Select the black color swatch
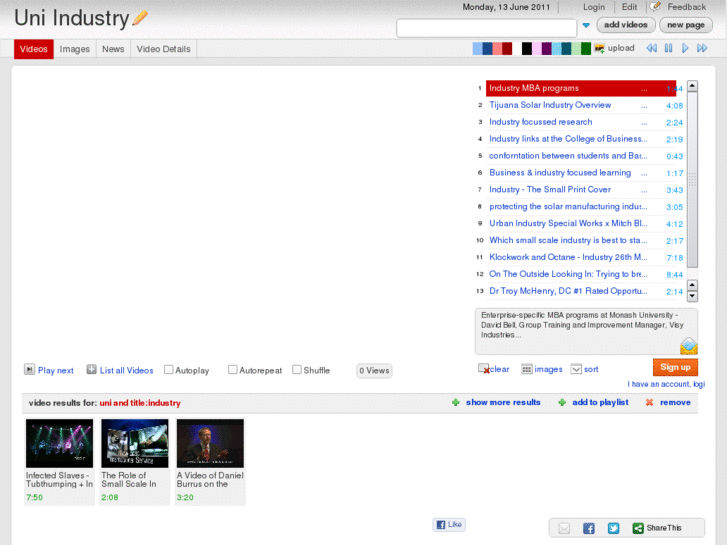 point(527,48)
